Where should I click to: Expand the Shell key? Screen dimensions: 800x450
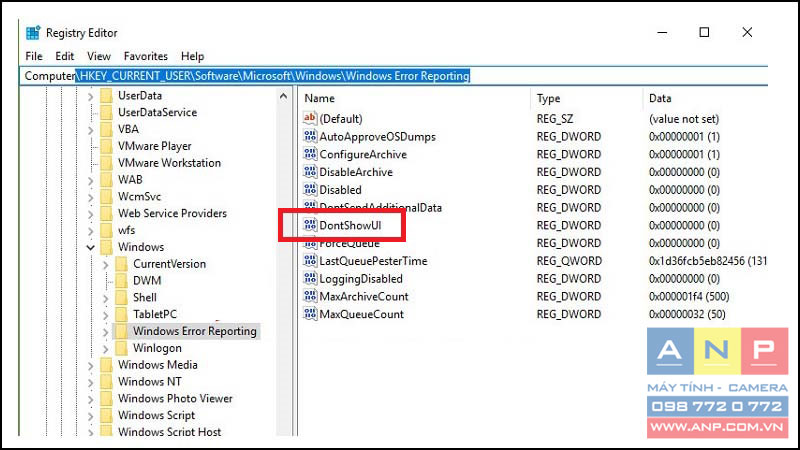(x=106, y=298)
